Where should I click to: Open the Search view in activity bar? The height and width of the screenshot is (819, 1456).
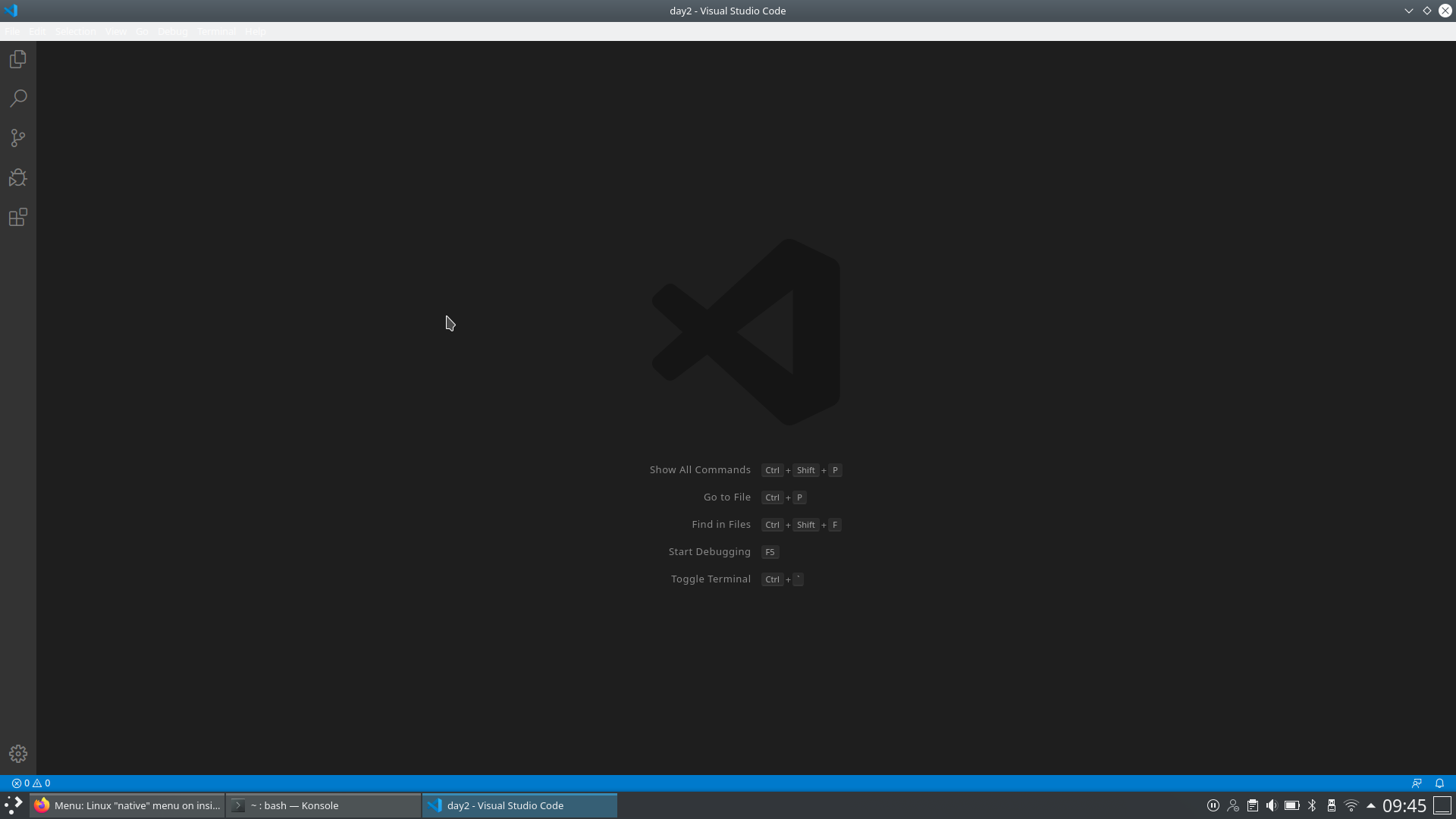18,99
